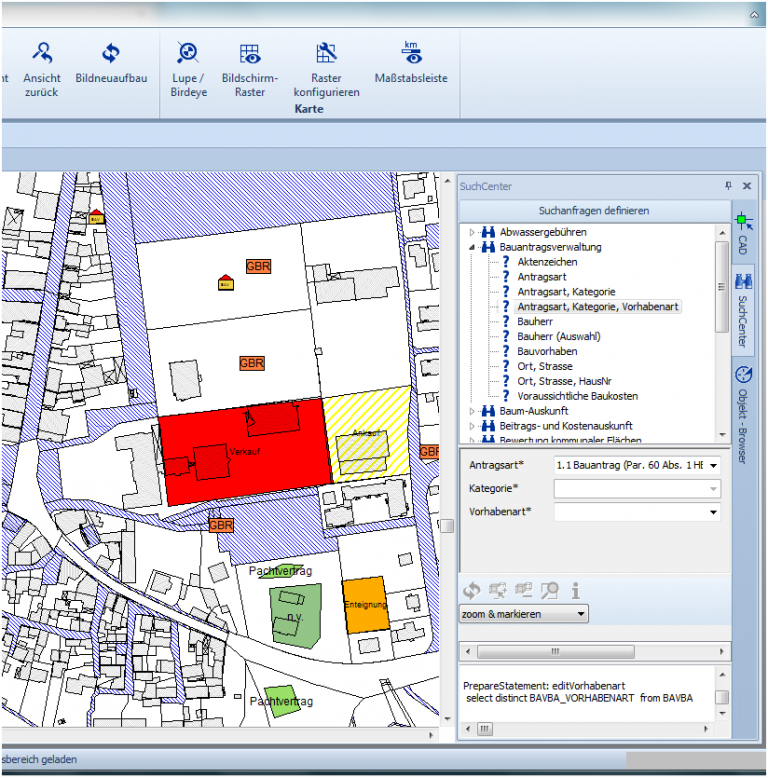The height and width of the screenshot is (778, 768).
Task: Click the magnifier search icon in SuchCenter toolbar
Action: point(549,590)
